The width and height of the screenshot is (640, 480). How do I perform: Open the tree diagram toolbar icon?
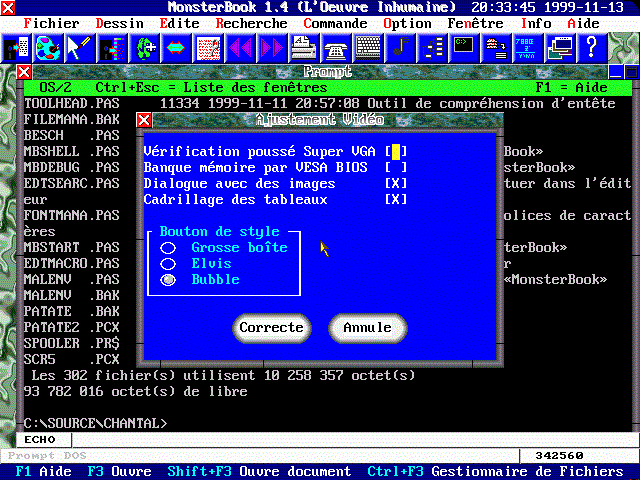pyautogui.click(x=432, y=48)
